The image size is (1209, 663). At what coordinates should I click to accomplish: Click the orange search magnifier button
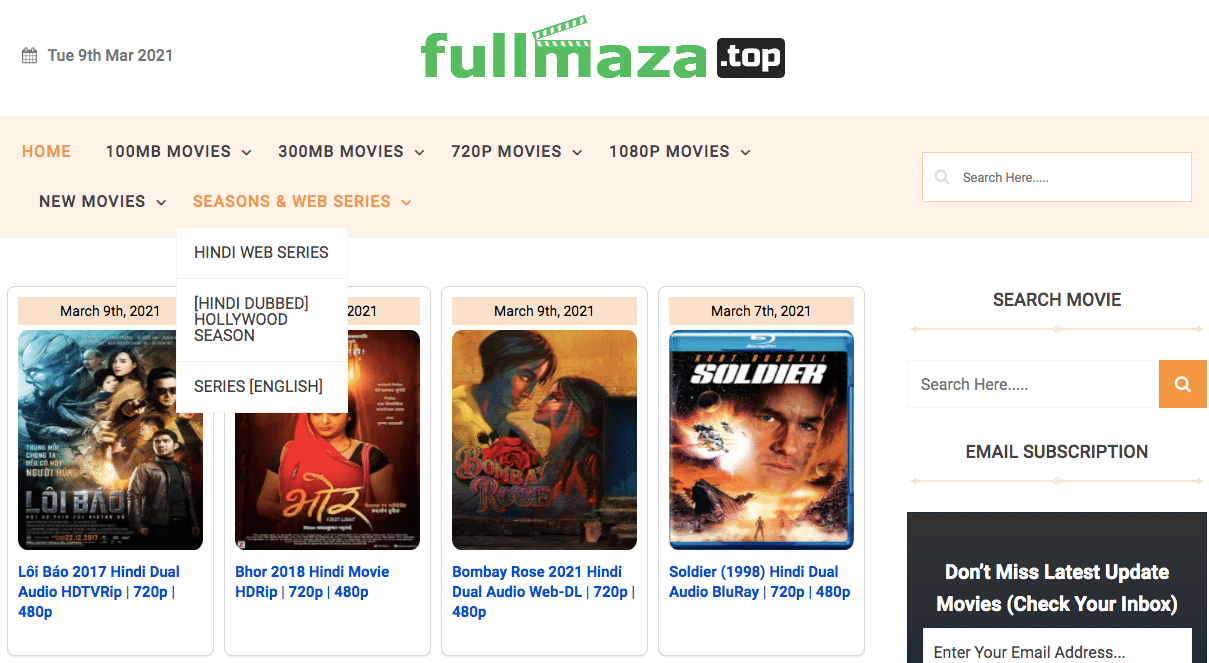point(1182,384)
